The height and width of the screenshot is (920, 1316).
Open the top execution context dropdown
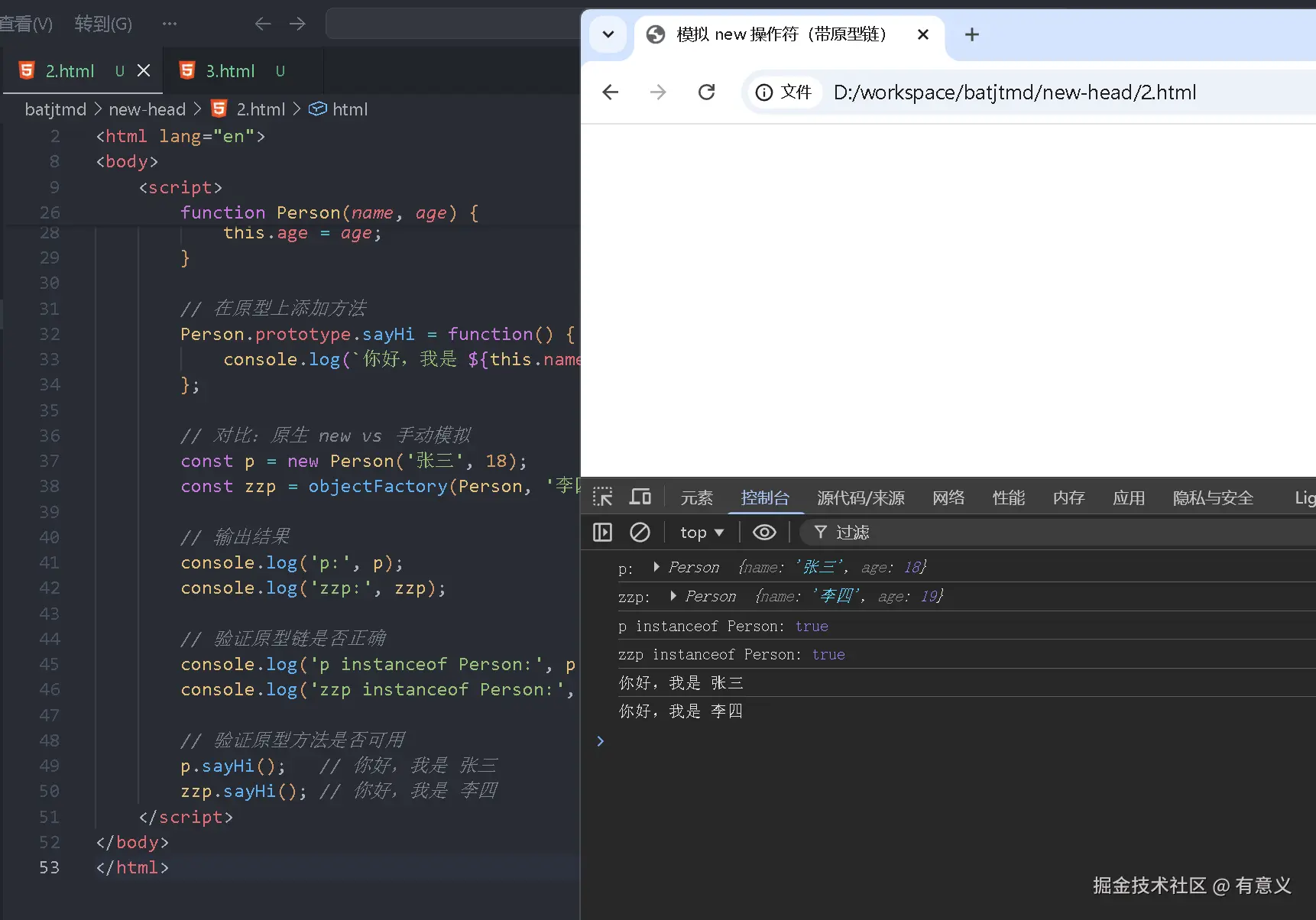click(x=702, y=533)
